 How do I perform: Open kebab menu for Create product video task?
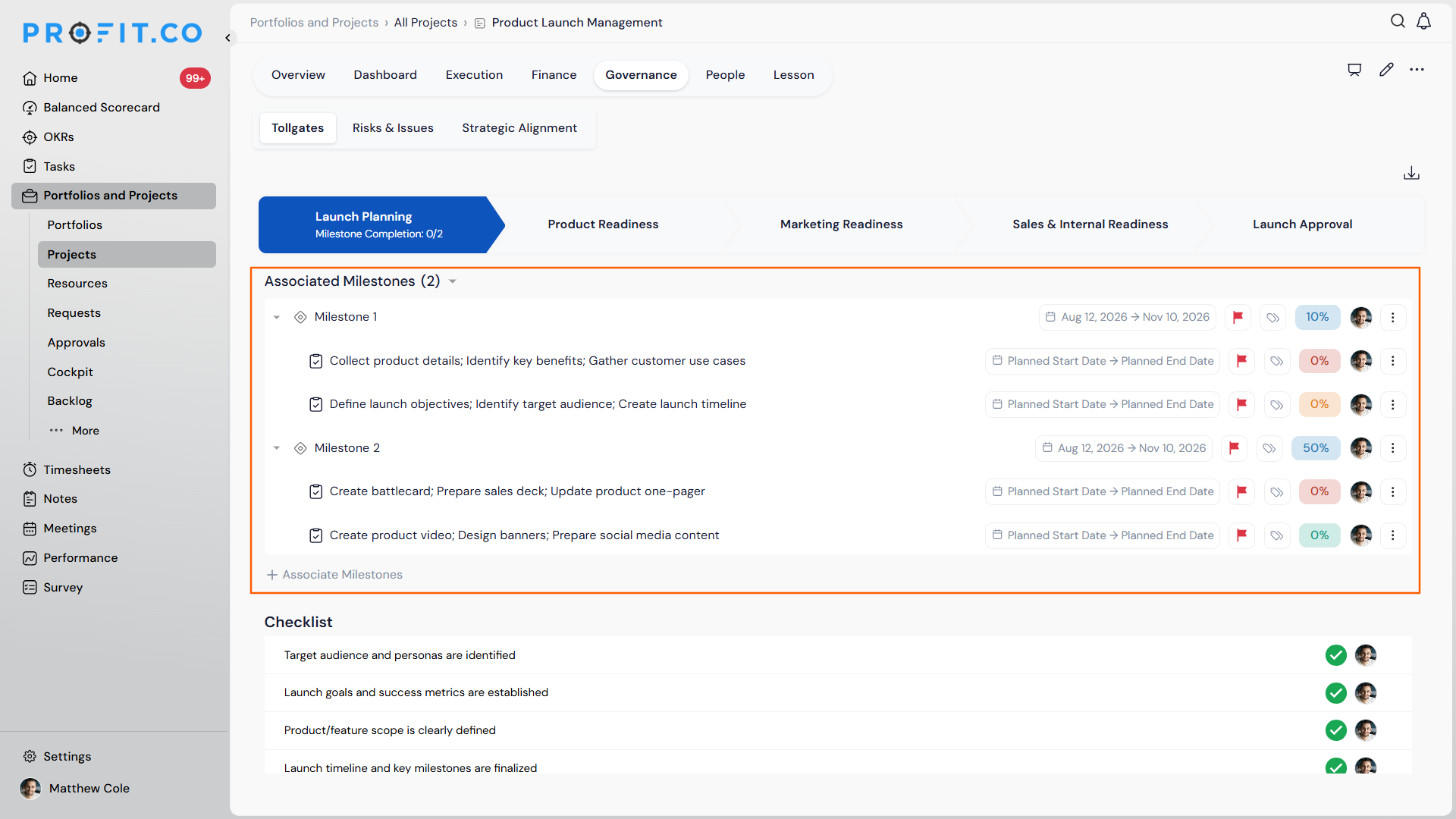point(1393,535)
